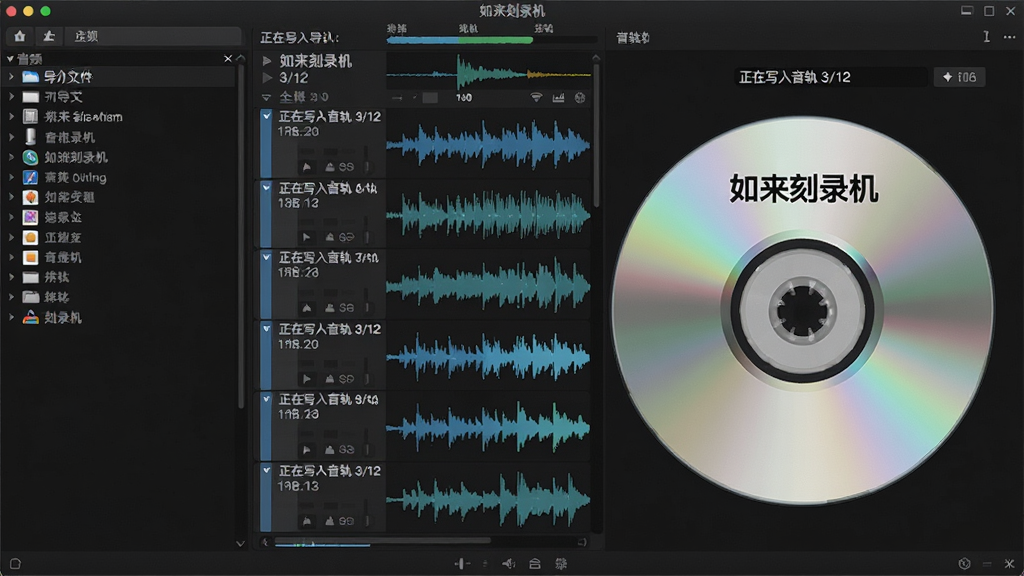Select the sidebar row with the drive icon
1024x576 pixels.
click(118, 137)
